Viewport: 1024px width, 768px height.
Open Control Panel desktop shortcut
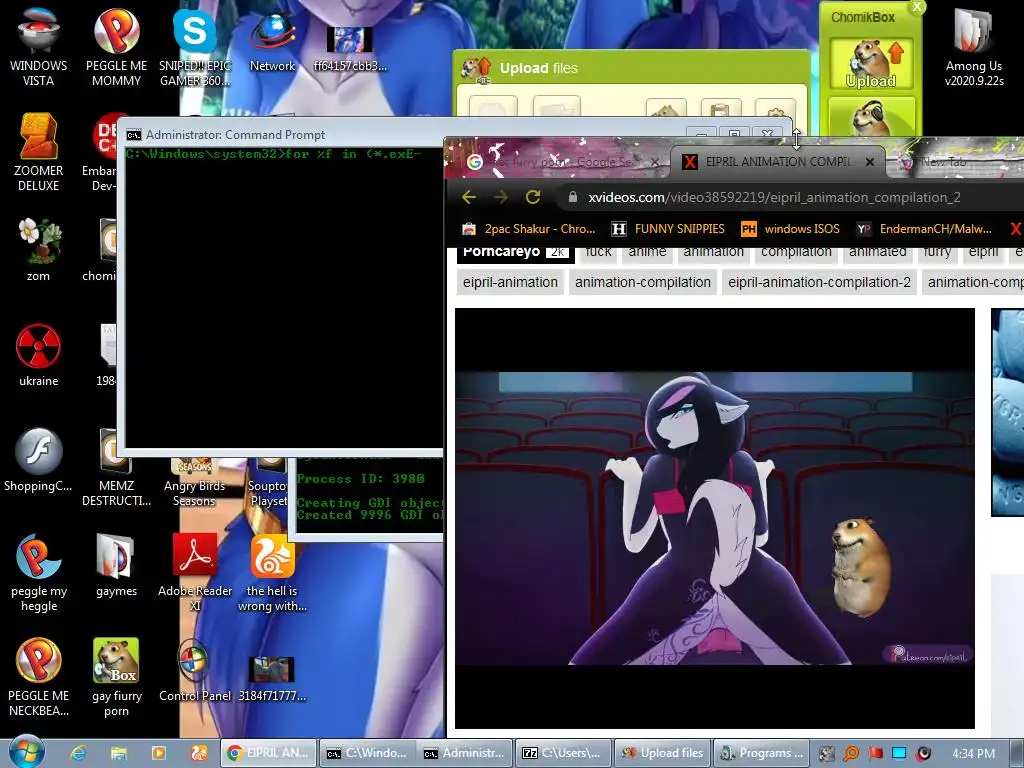pos(195,670)
